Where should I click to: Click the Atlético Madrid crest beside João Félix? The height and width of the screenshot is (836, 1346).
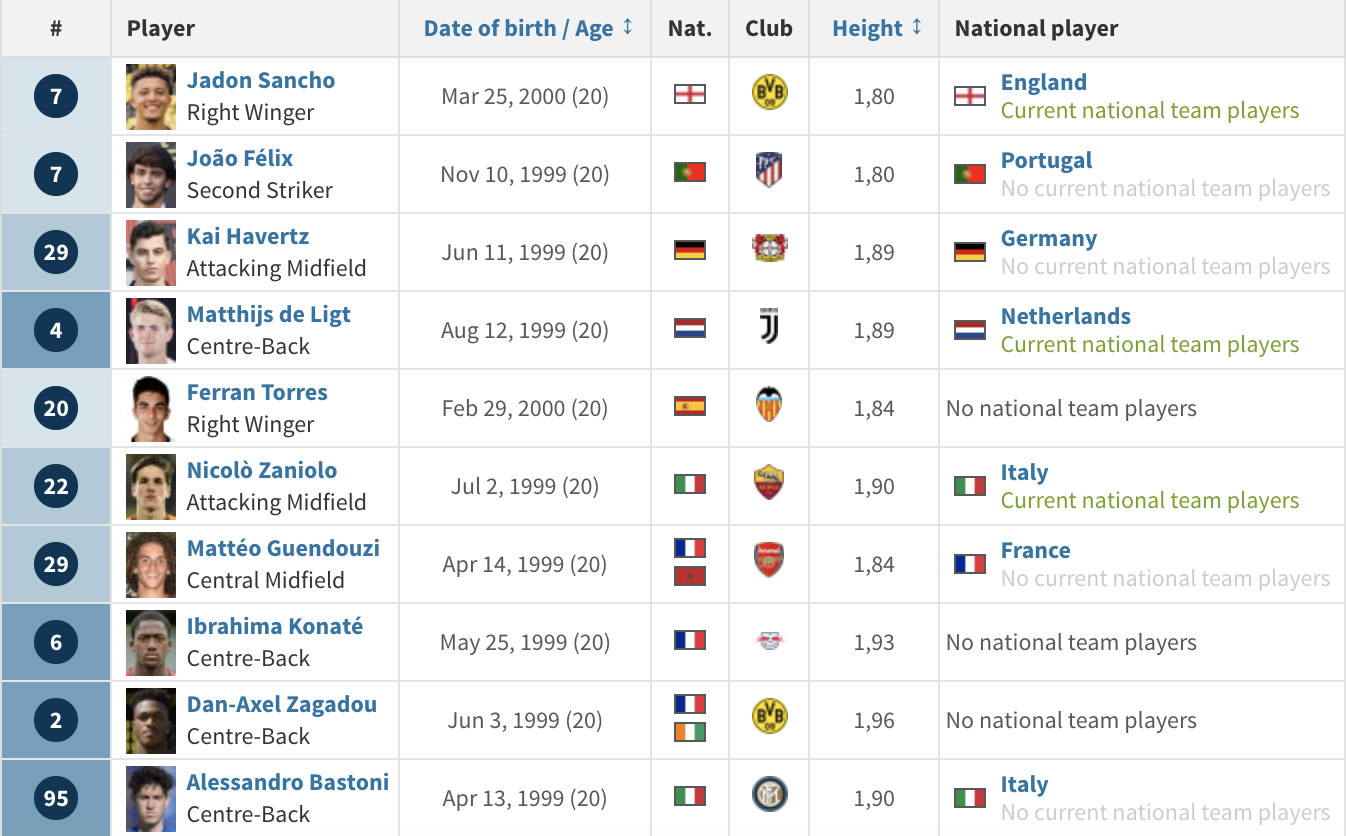pyautogui.click(x=769, y=171)
